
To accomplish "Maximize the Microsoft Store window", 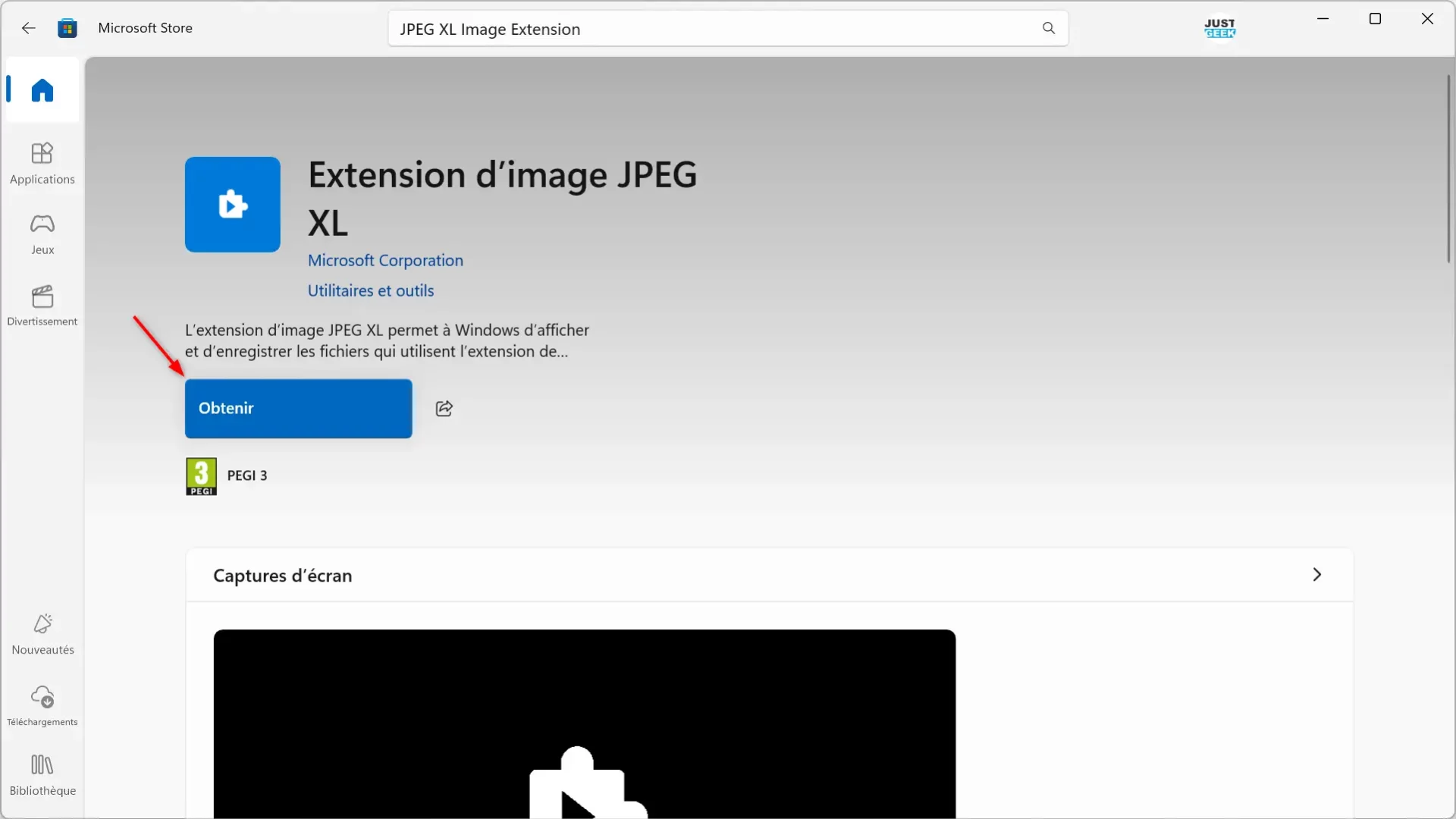I will point(1375,19).
